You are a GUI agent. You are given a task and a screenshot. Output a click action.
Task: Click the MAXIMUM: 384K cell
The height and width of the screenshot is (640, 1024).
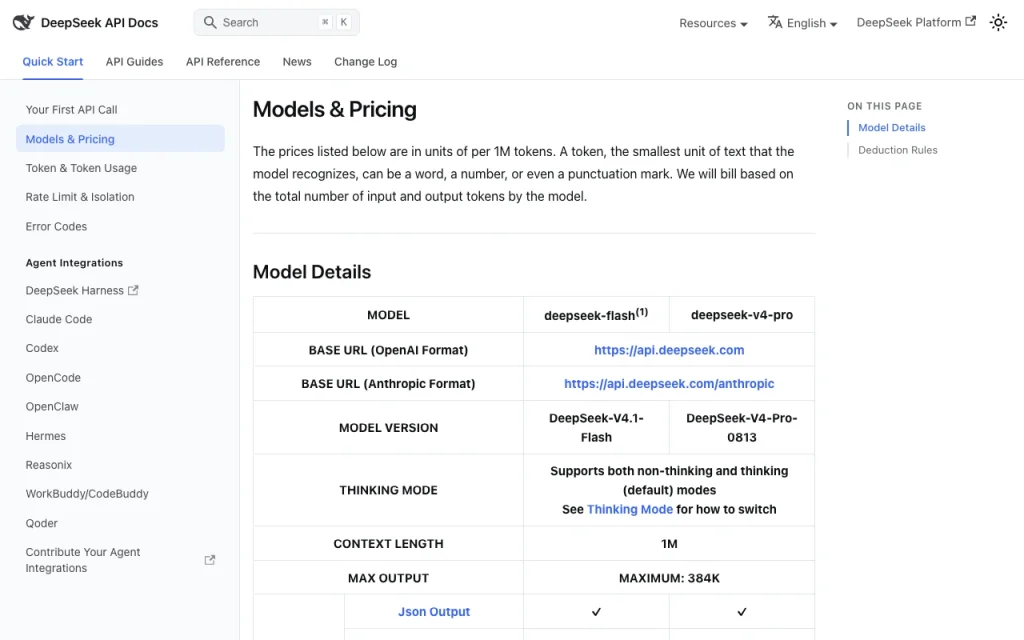pos(669,578)
